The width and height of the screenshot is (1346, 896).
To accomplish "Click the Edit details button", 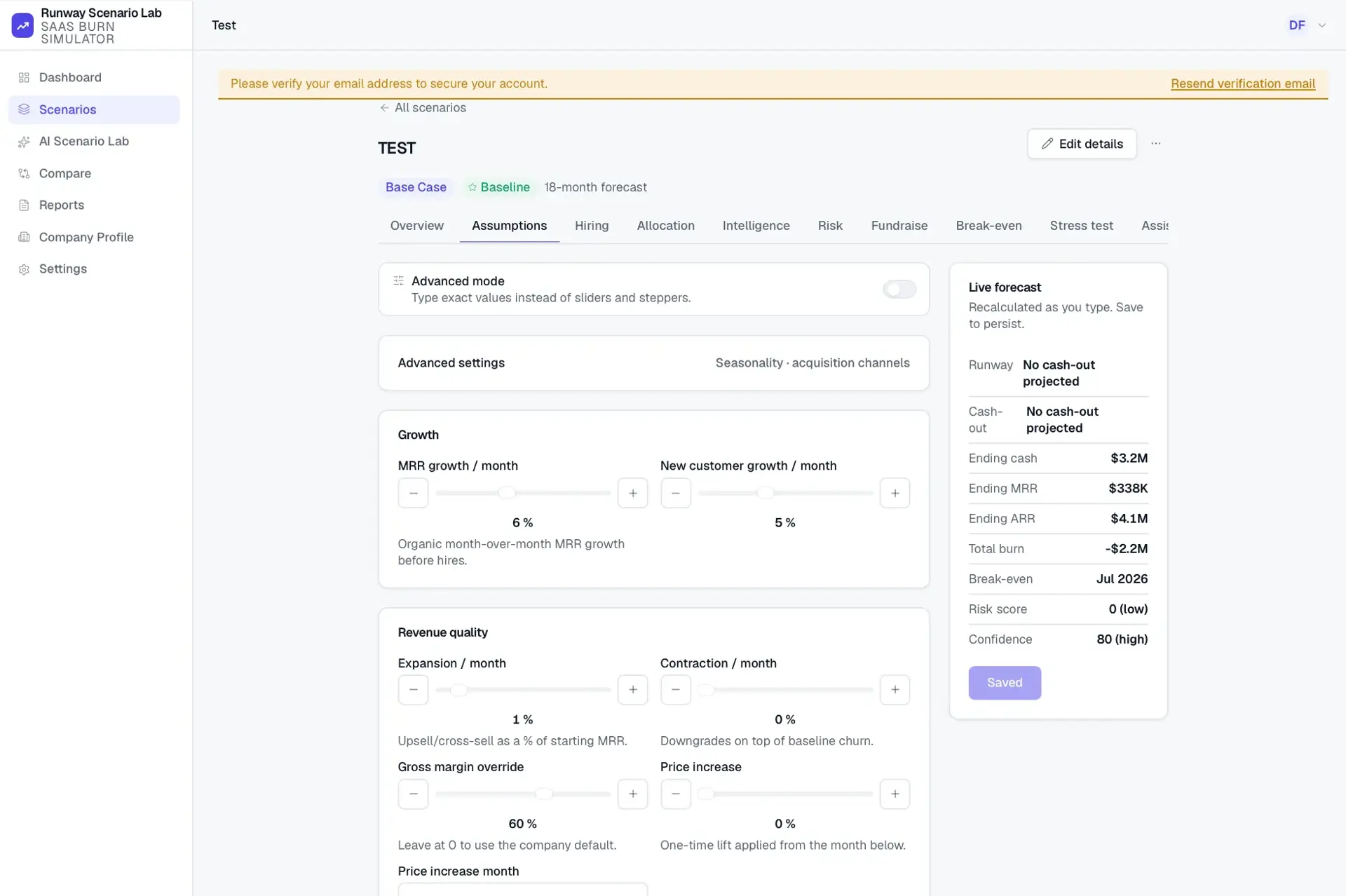I will pos(1082,144).
